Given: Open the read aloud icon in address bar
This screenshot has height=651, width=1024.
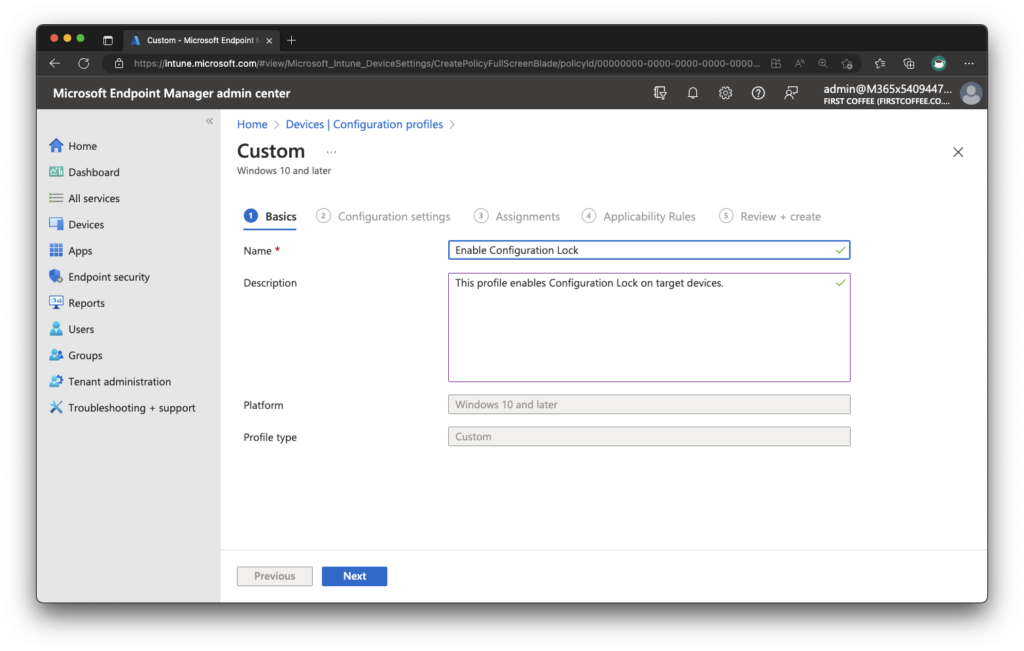Looking at the screenshot, I should pos(799,63).
